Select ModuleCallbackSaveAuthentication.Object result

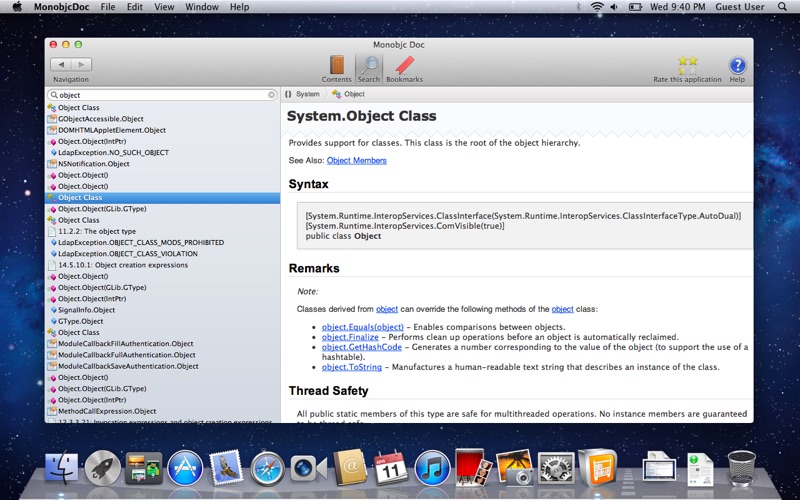tap(162, 366)
